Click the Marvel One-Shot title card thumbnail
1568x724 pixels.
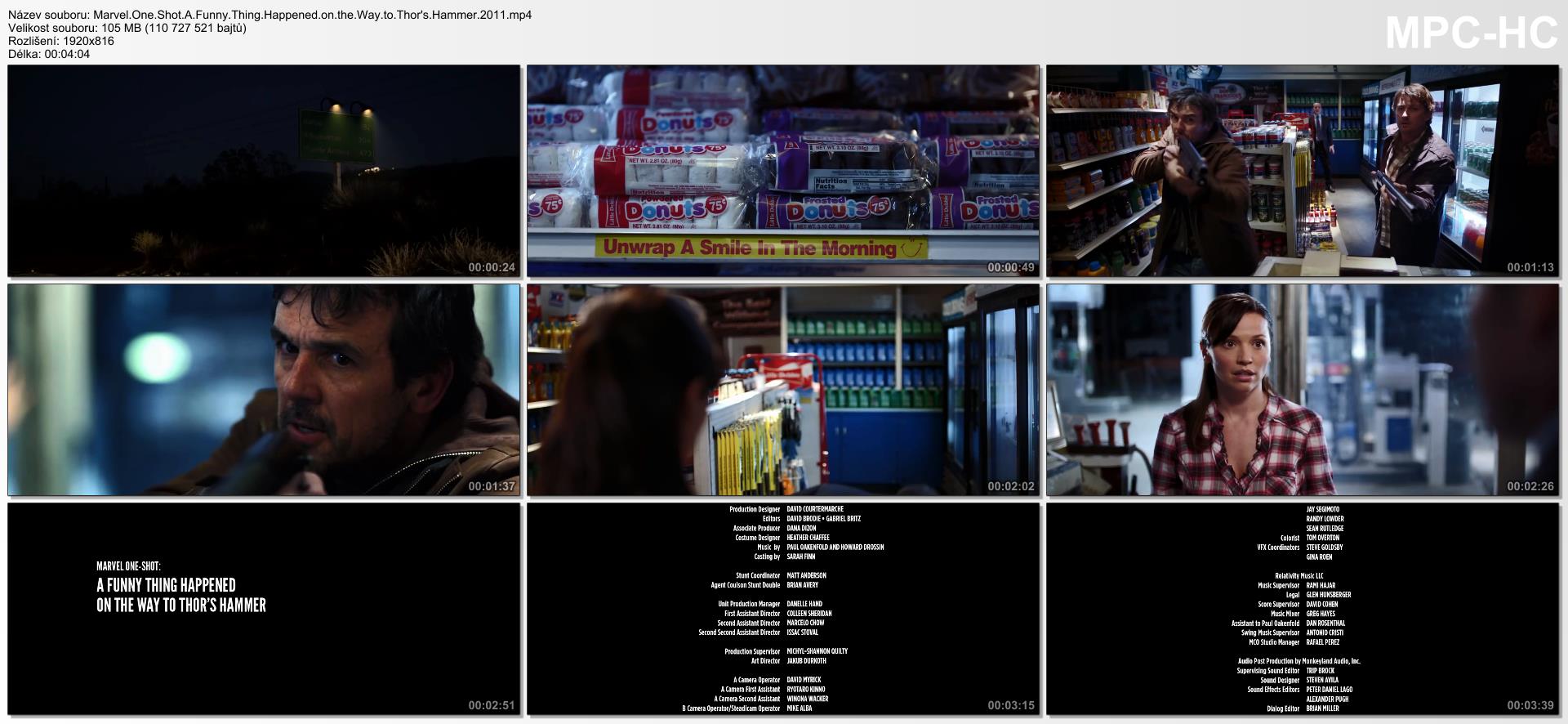(264, 609)
